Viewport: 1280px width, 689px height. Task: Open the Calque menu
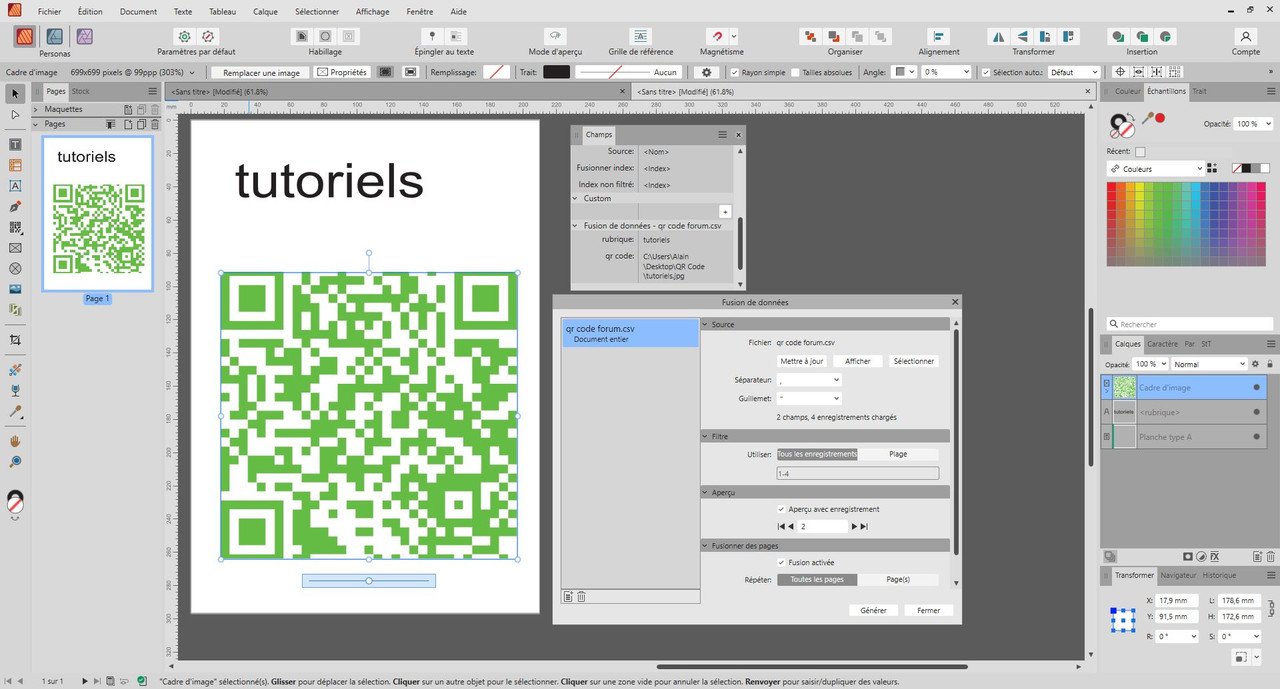point(265,12)
